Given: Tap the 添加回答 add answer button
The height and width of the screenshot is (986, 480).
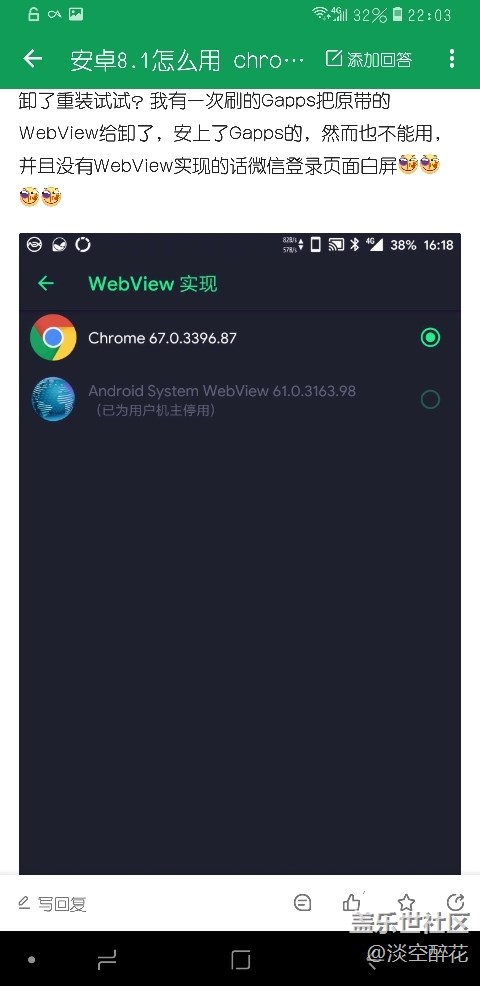Looking at the screenshot, I should [369, 59].
